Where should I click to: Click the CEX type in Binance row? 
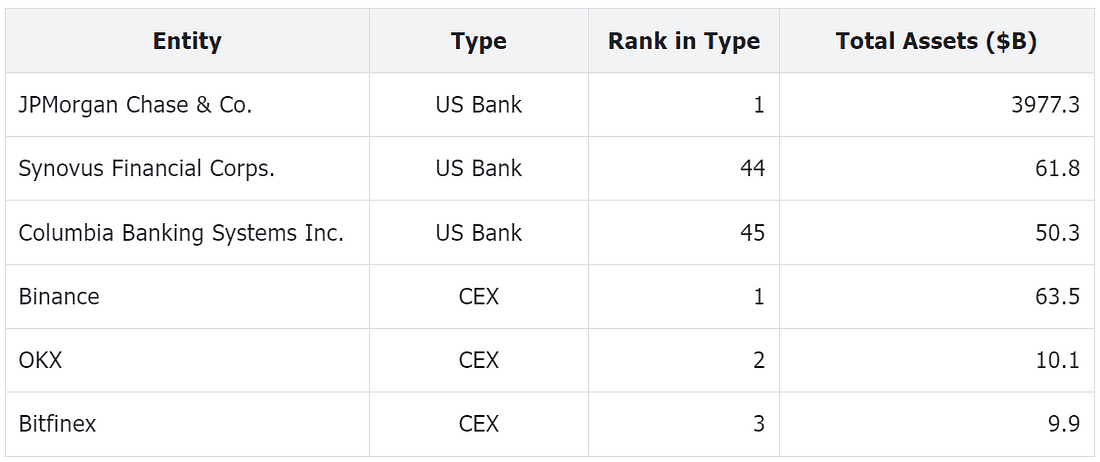coord(479,297)
